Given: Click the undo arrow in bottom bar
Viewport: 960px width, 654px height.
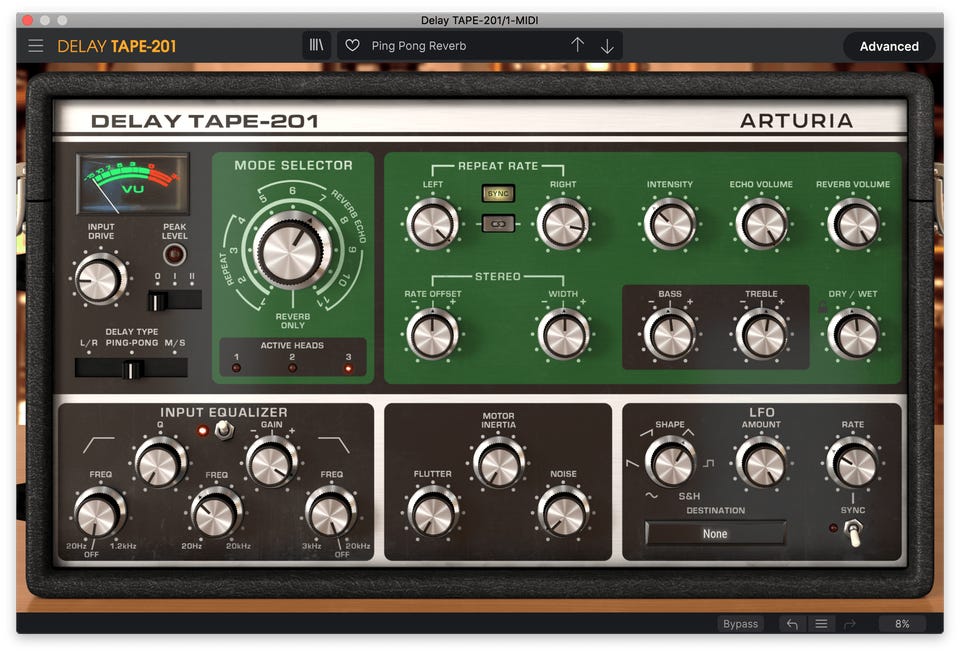Looking at the screenshot, I should click(792, 624).
